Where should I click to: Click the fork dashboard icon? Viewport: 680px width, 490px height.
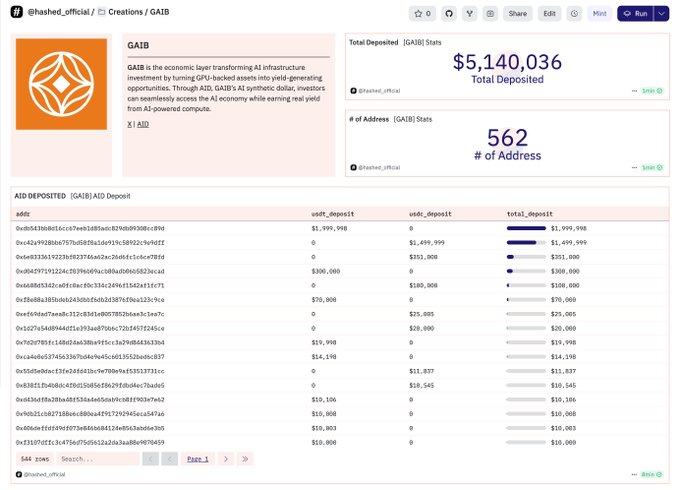[469, 14]
